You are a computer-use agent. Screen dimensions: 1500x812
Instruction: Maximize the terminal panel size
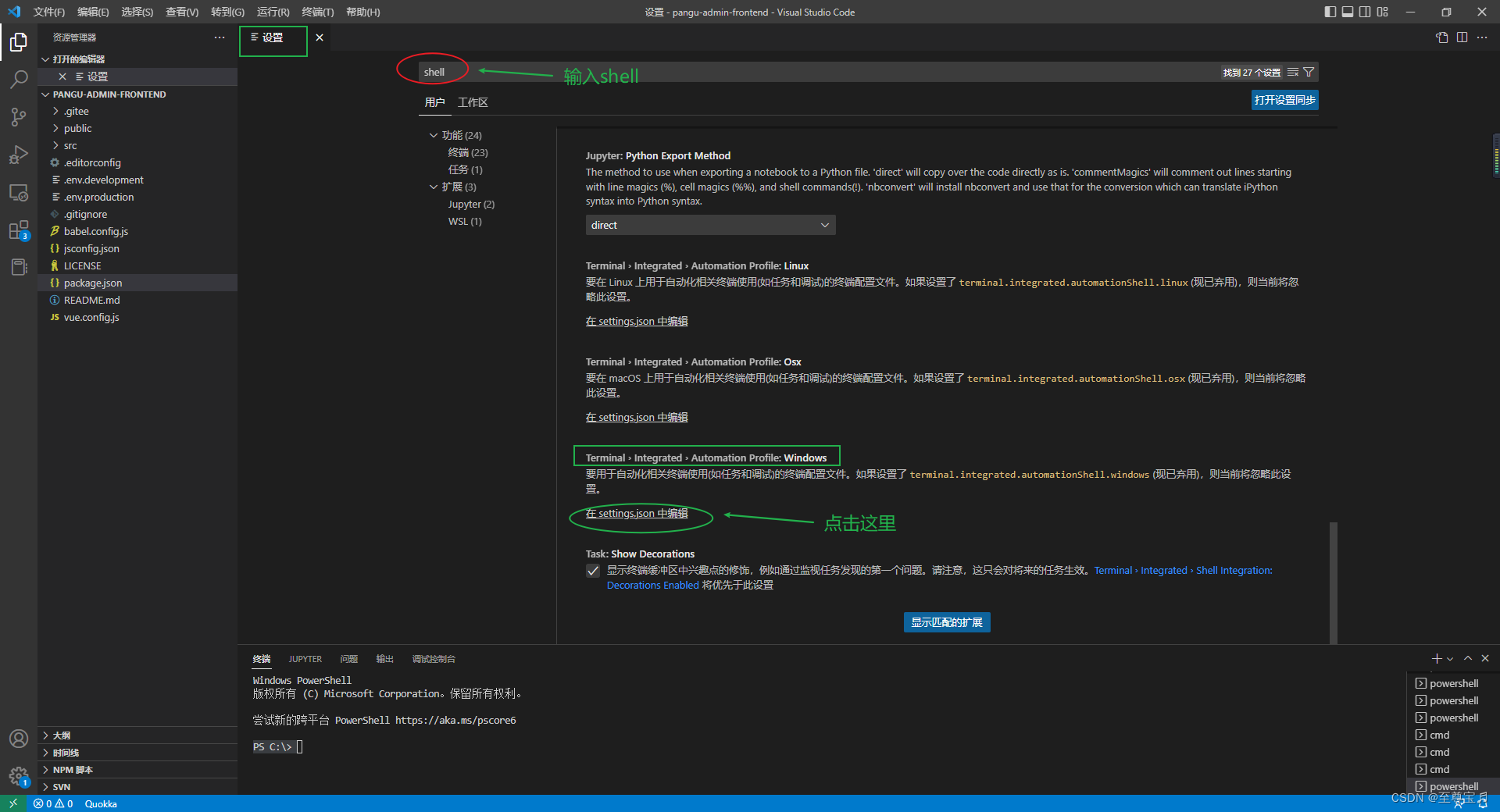1468,659
